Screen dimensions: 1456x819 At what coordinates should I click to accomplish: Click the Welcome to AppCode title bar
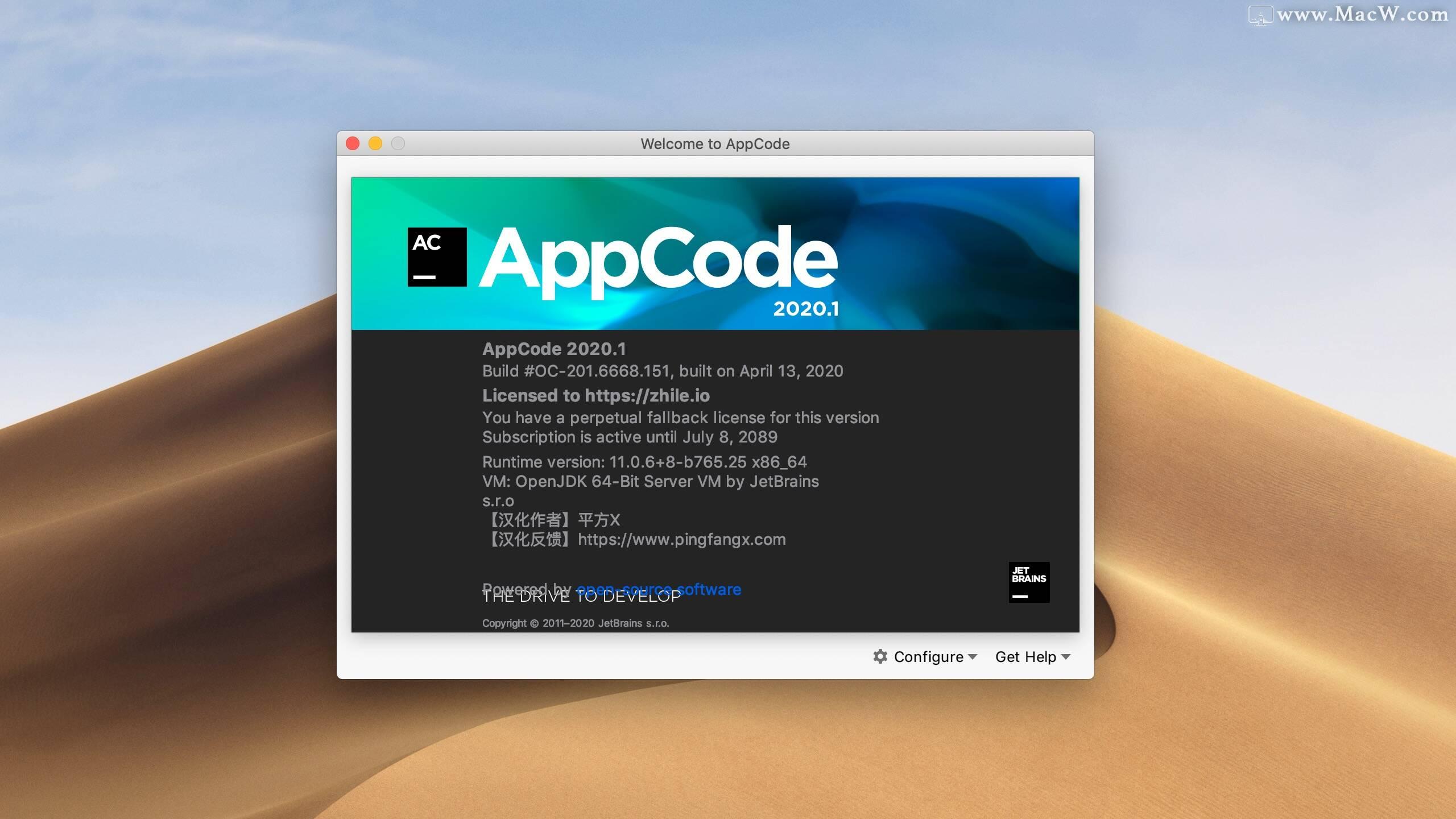coord(715,143)
